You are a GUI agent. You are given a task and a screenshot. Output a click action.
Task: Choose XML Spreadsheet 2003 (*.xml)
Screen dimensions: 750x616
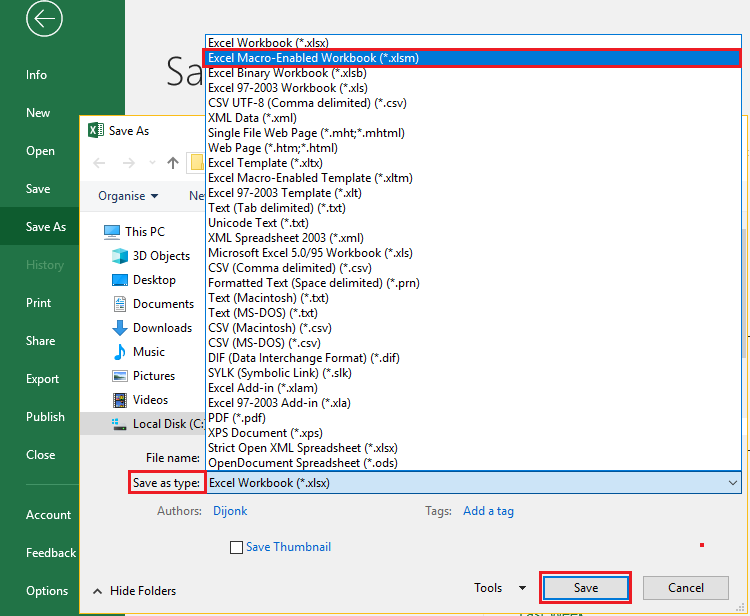474,238
